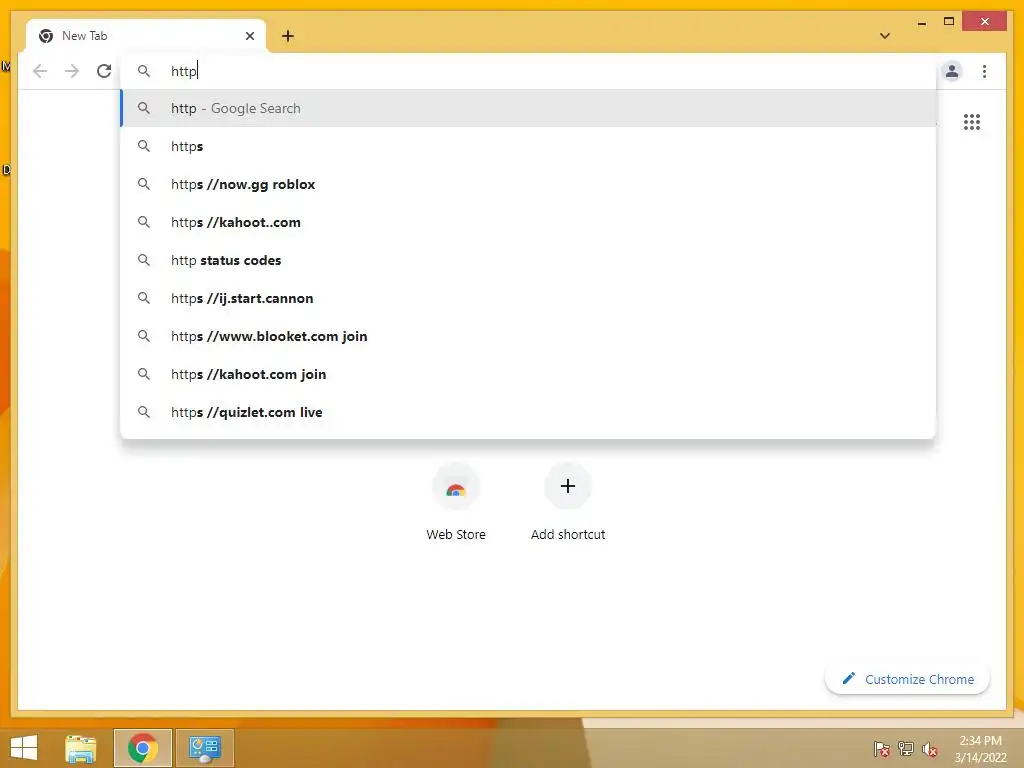
Task: Open the Control Panel taskbar icon
Action: [204, 748]
